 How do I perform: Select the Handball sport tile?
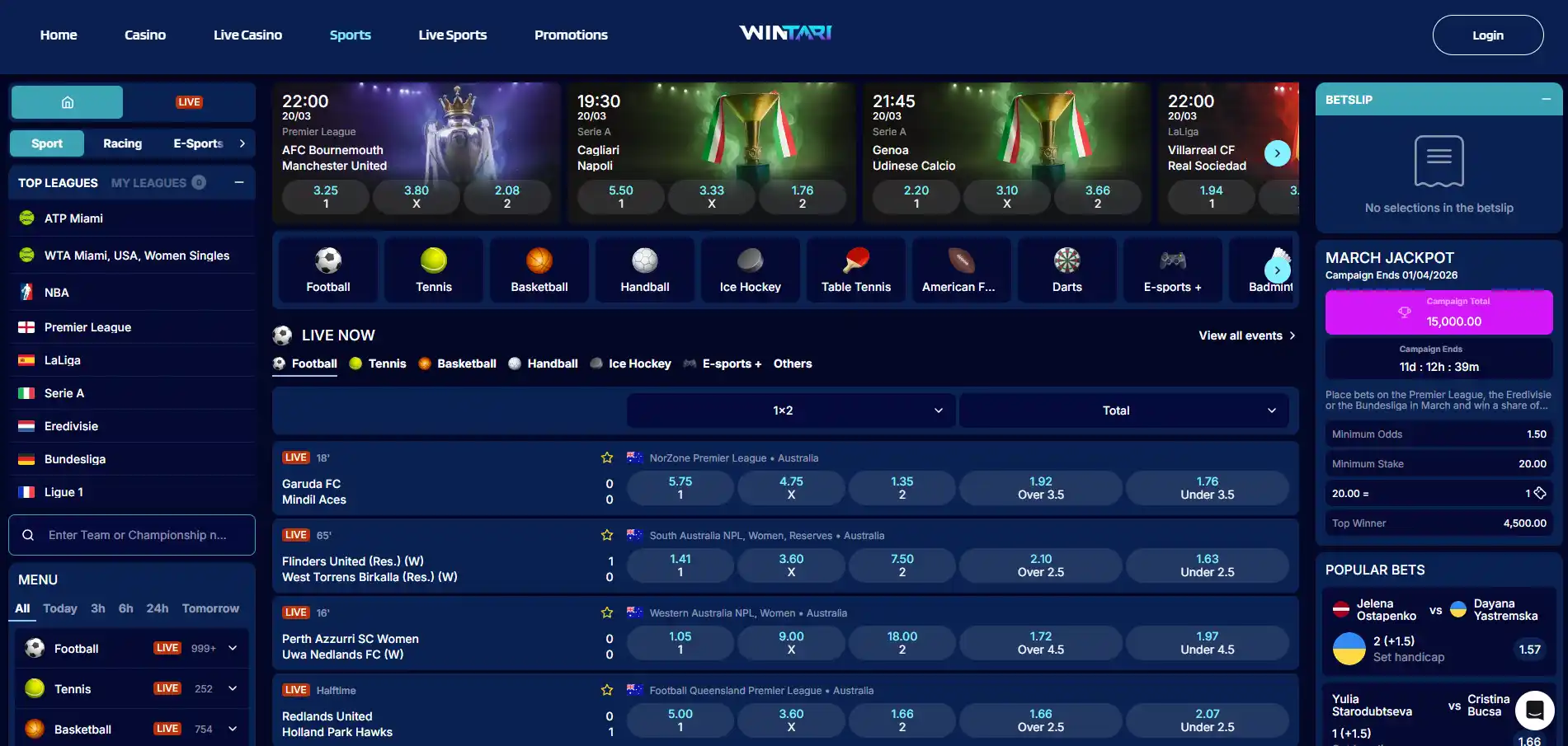[x=645, y=270]
